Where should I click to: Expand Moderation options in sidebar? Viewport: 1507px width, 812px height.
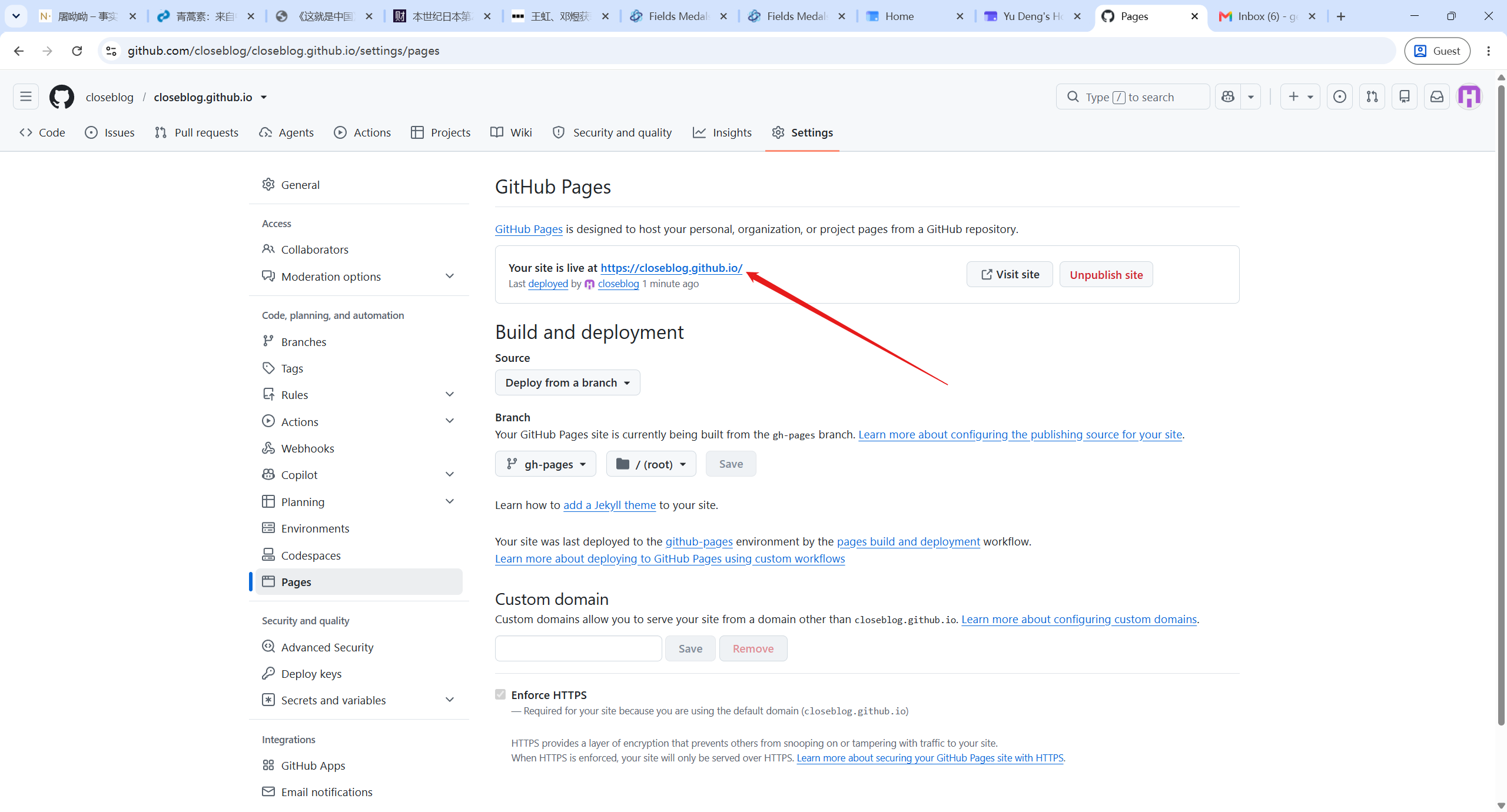click(x=450, y=276)
